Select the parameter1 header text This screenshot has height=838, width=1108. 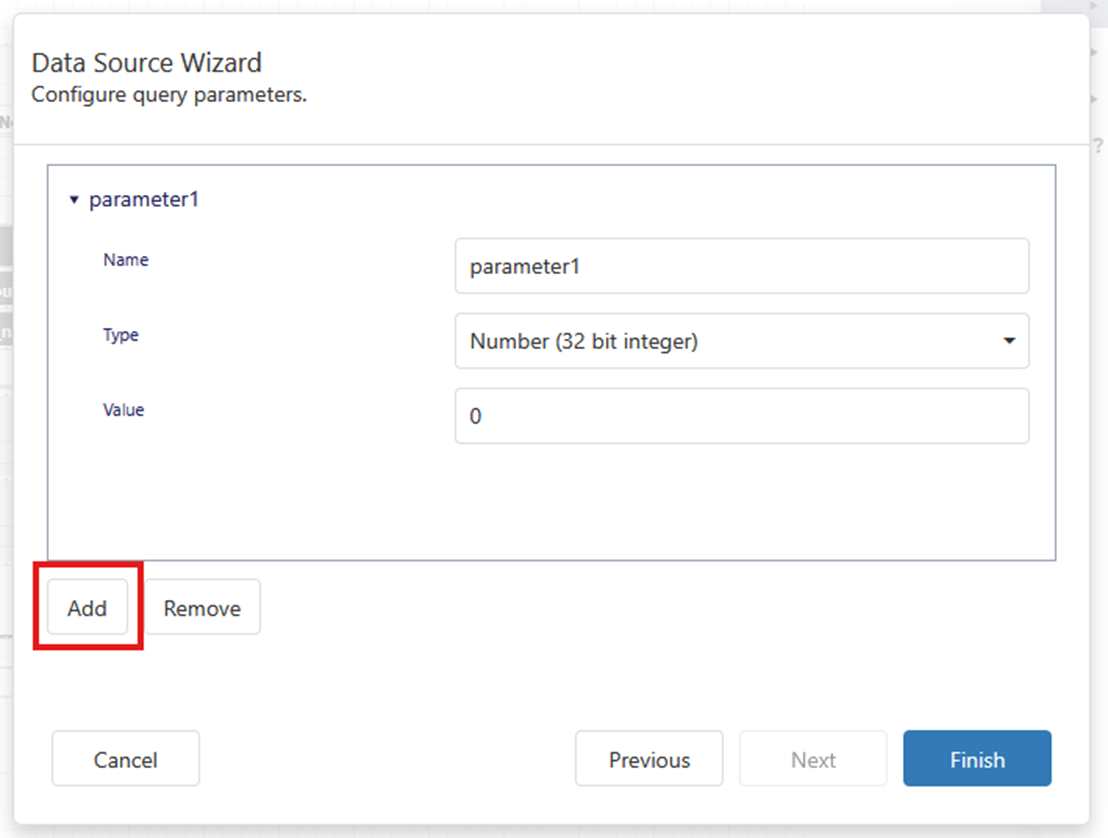144,200
